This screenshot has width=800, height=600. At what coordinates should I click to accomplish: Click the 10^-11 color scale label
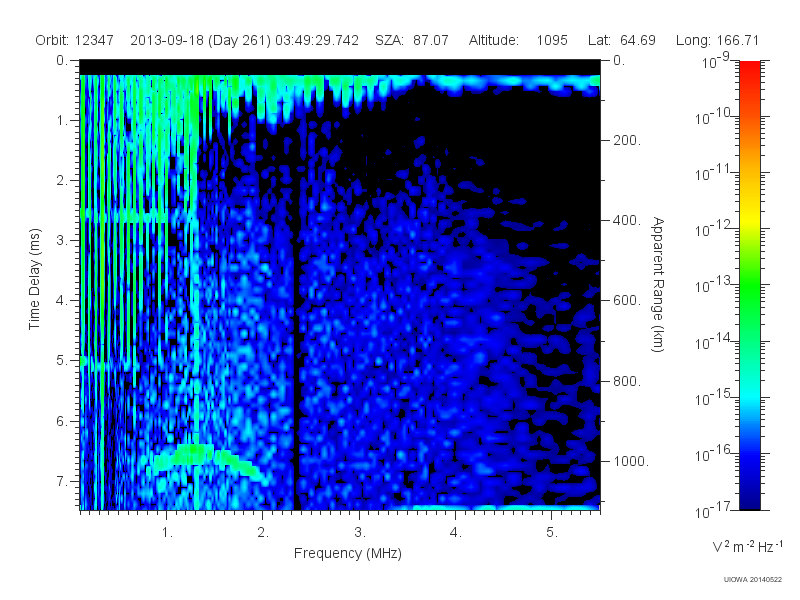(x=713, y=172)
